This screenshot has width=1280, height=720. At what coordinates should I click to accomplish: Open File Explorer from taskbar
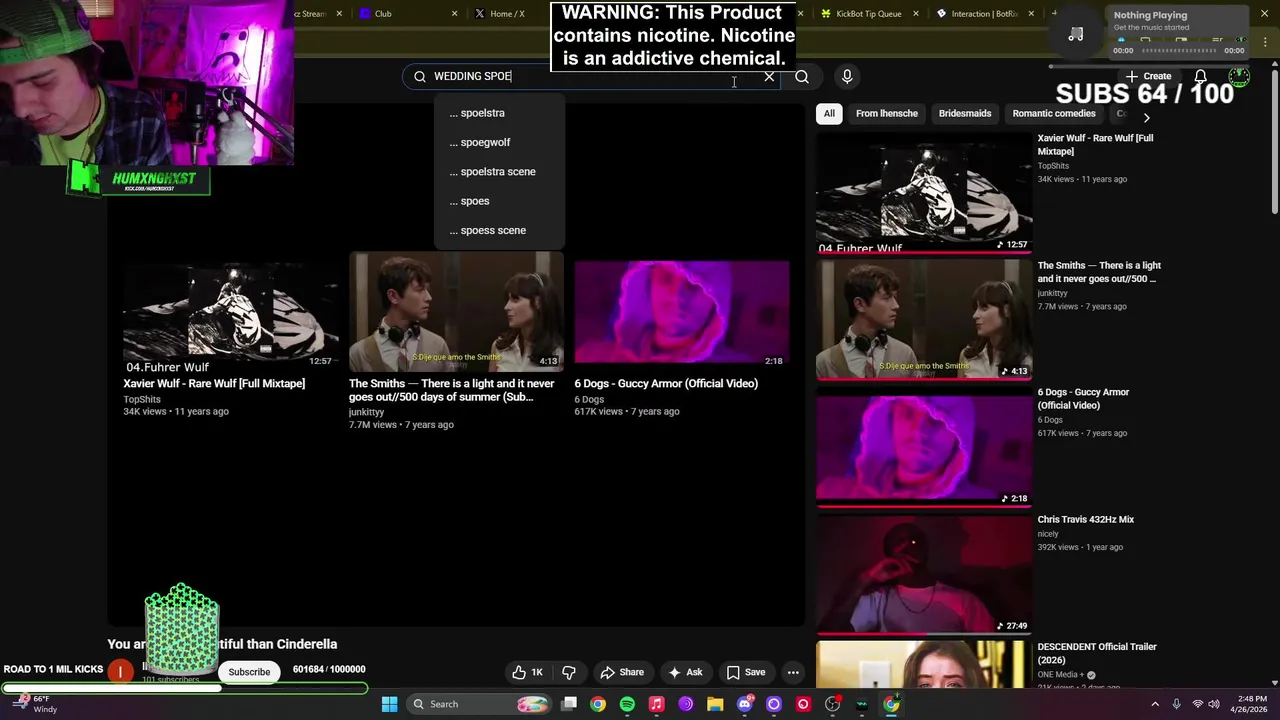[715, 704]
